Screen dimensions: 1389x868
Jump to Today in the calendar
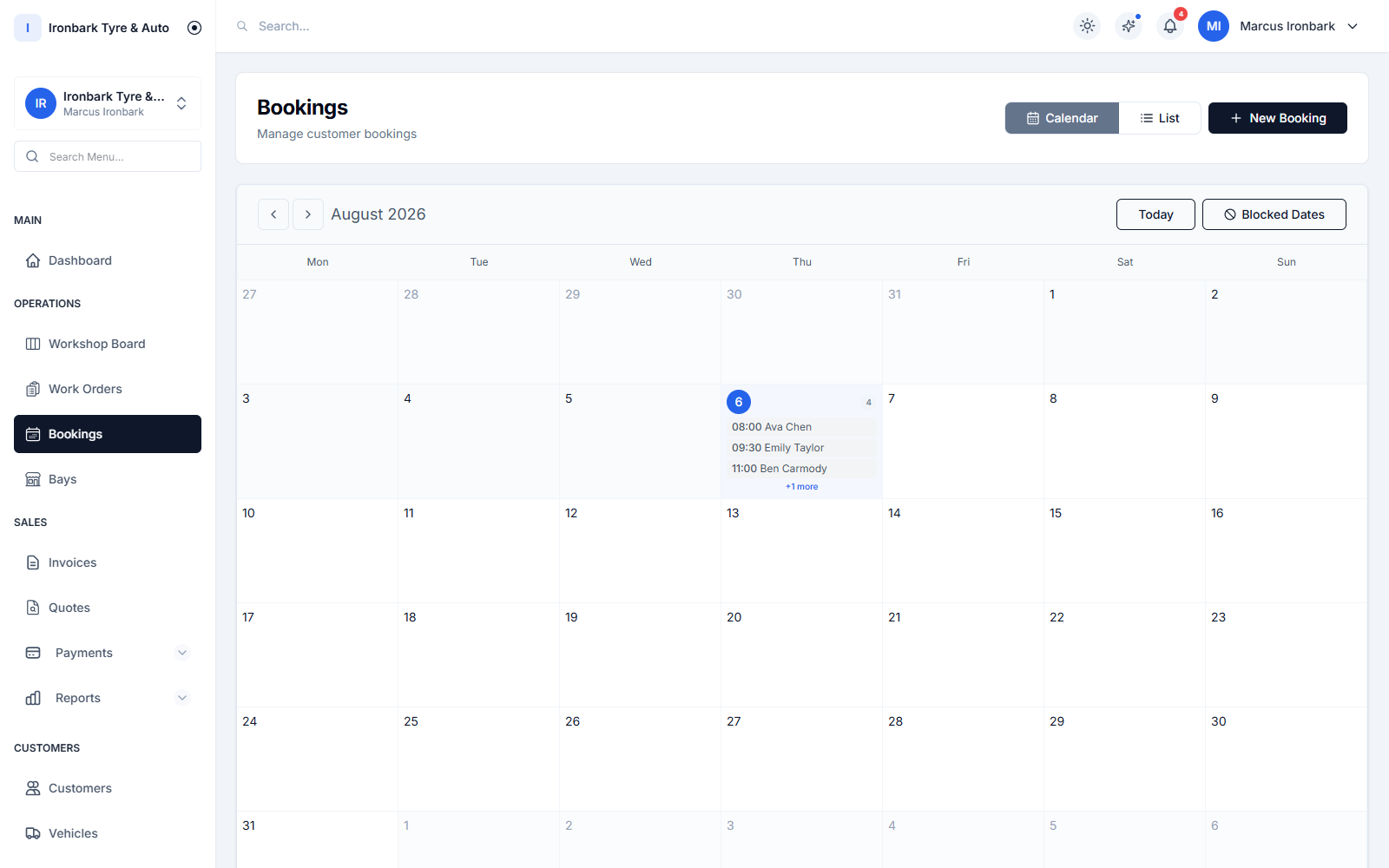click(1155, 214)
